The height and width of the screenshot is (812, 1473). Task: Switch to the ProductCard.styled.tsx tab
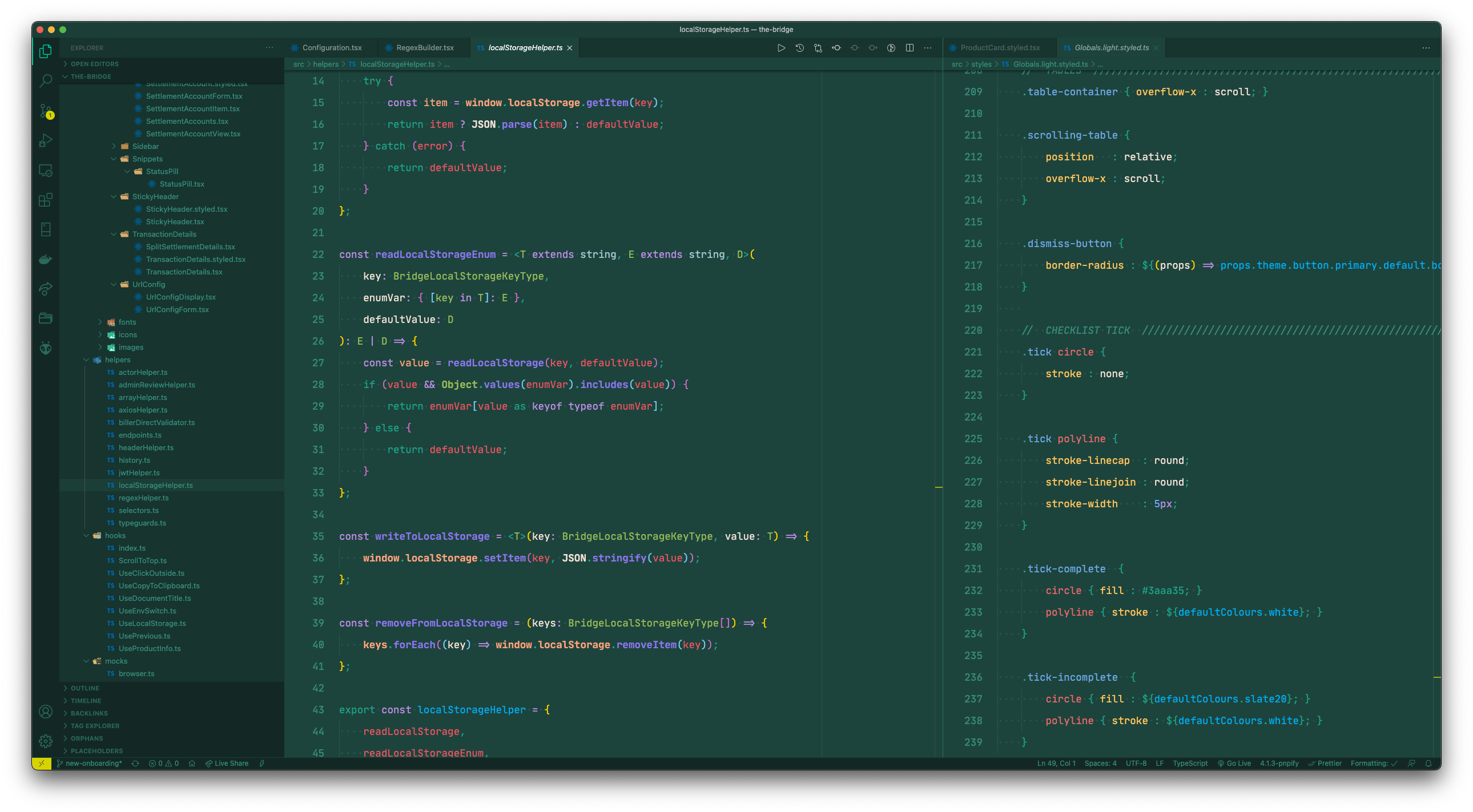[x=1000, y=47]
